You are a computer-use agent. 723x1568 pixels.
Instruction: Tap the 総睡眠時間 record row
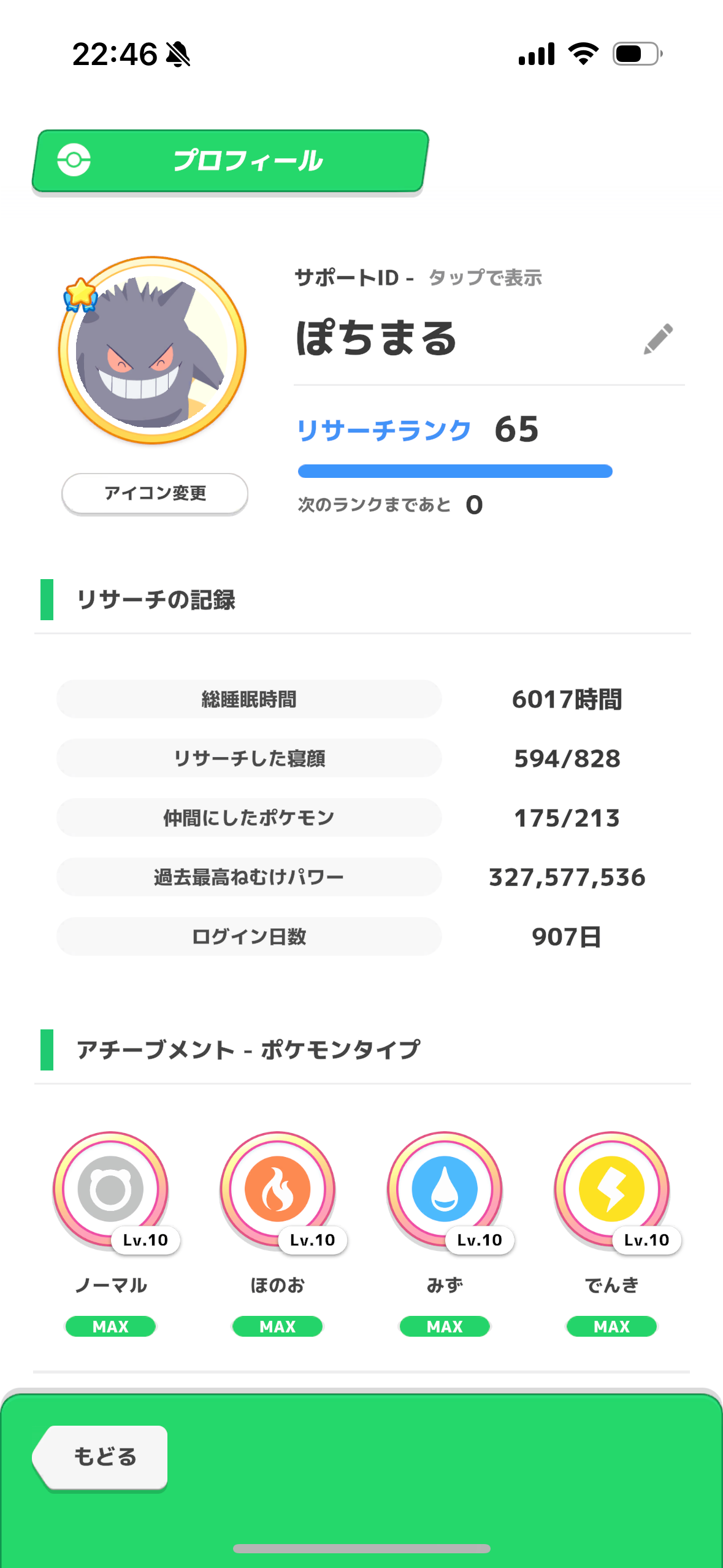click(x=249, y=699)
